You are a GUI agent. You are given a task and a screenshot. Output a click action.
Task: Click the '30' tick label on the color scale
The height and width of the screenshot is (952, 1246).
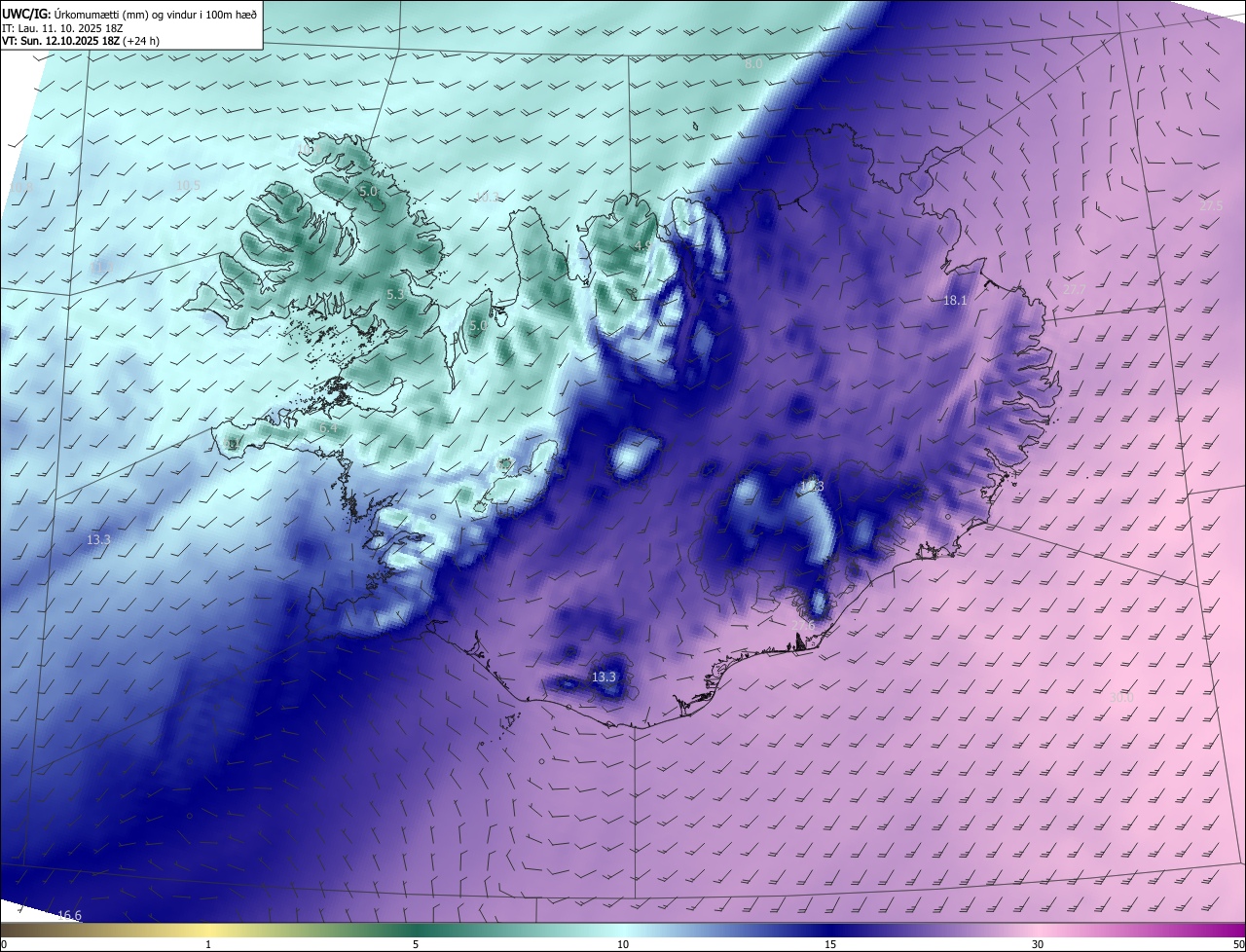click(1038, 945)
